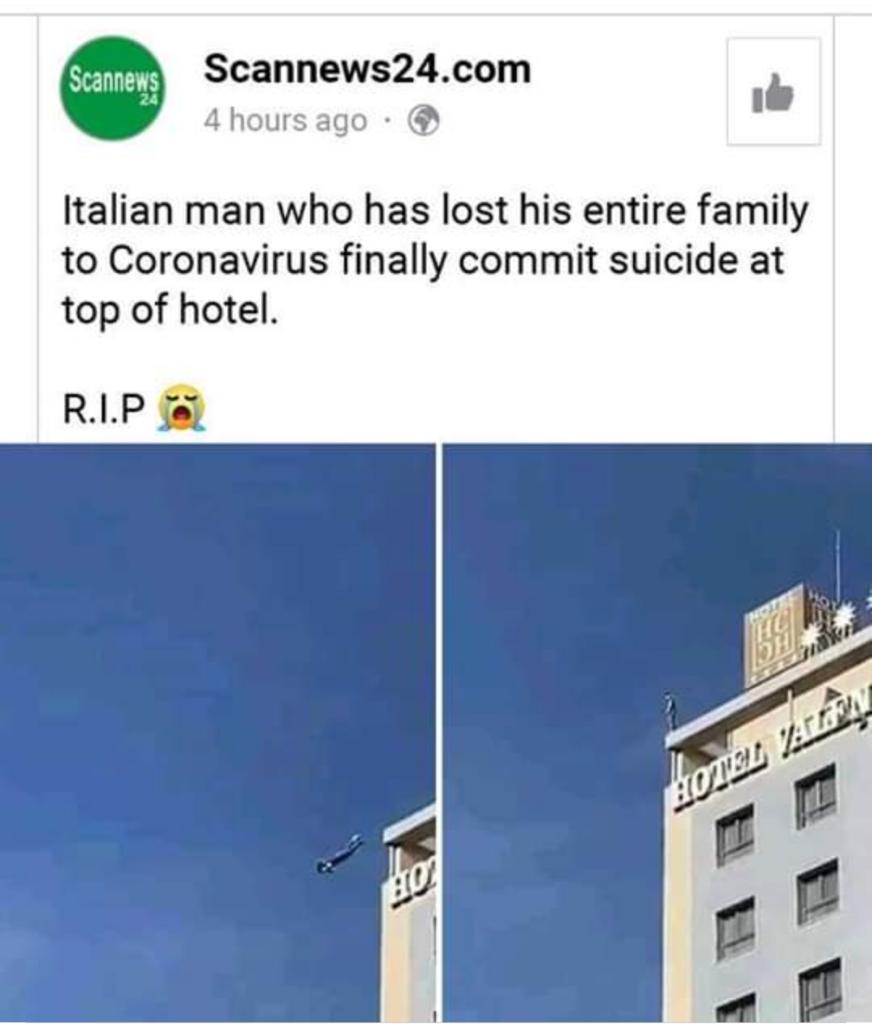The width and height of the screenshot is (872, 1024).
Task: Click the post text about Italian man
Action: point(435,260)
